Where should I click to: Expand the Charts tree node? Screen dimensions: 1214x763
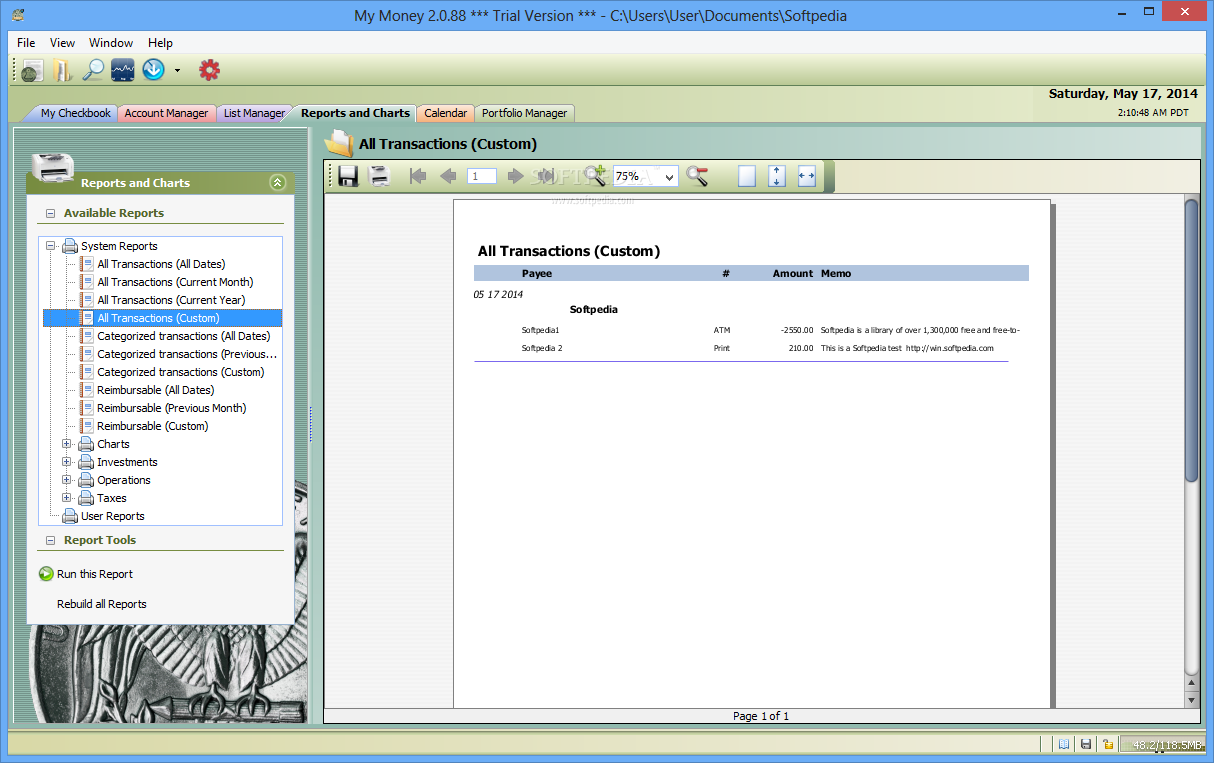coord(67,444)
